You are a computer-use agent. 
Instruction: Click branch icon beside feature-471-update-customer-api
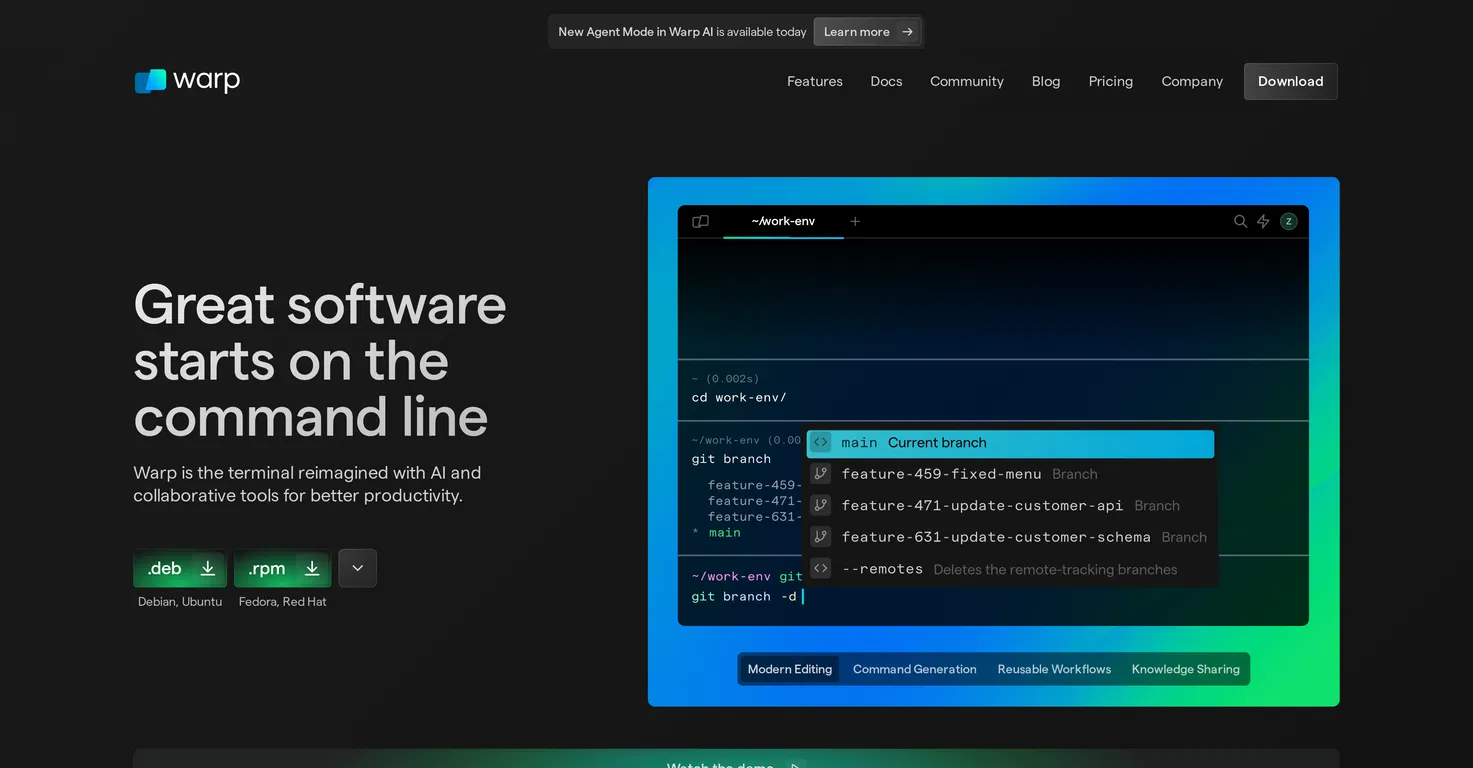tap(821, 505)
